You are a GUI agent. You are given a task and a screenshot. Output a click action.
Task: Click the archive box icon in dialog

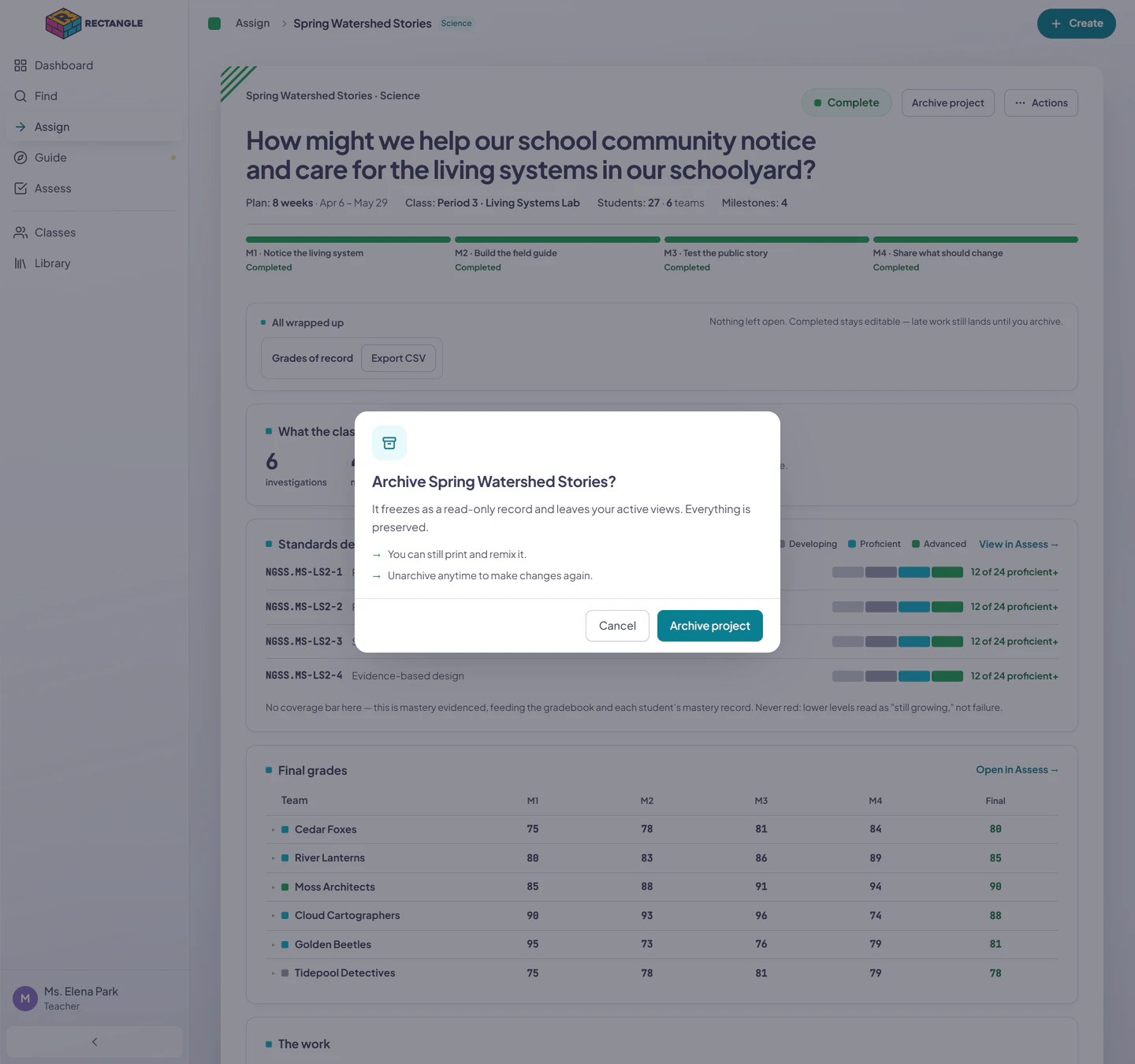(x=389, y=443)
